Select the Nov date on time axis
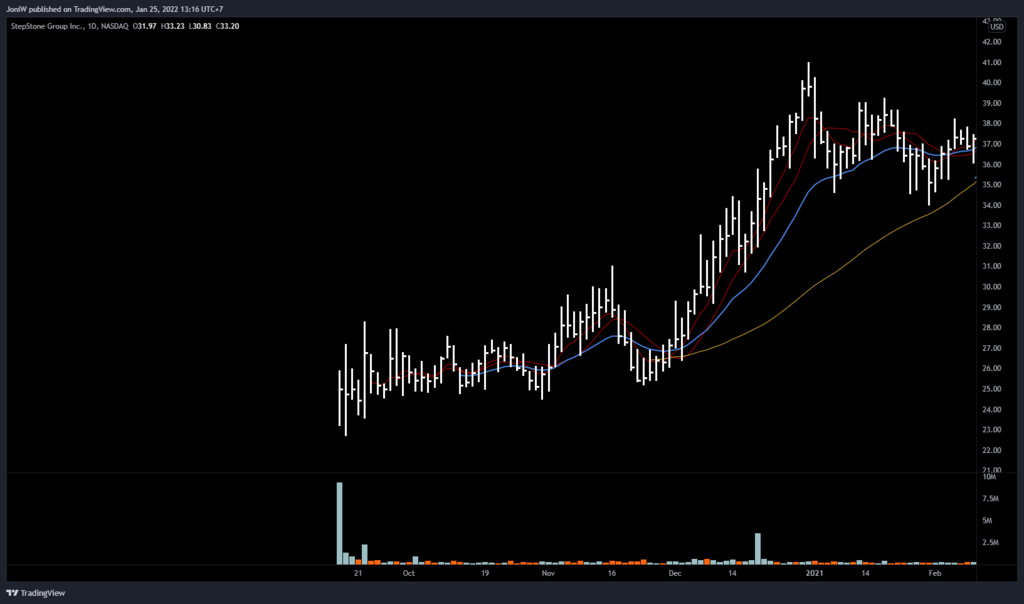 pyautogui.click(x=547, y=574)
